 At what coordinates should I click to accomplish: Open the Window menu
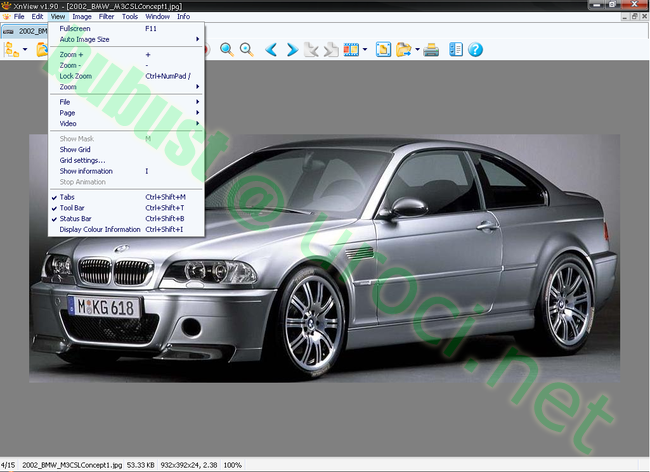[158, 17]
